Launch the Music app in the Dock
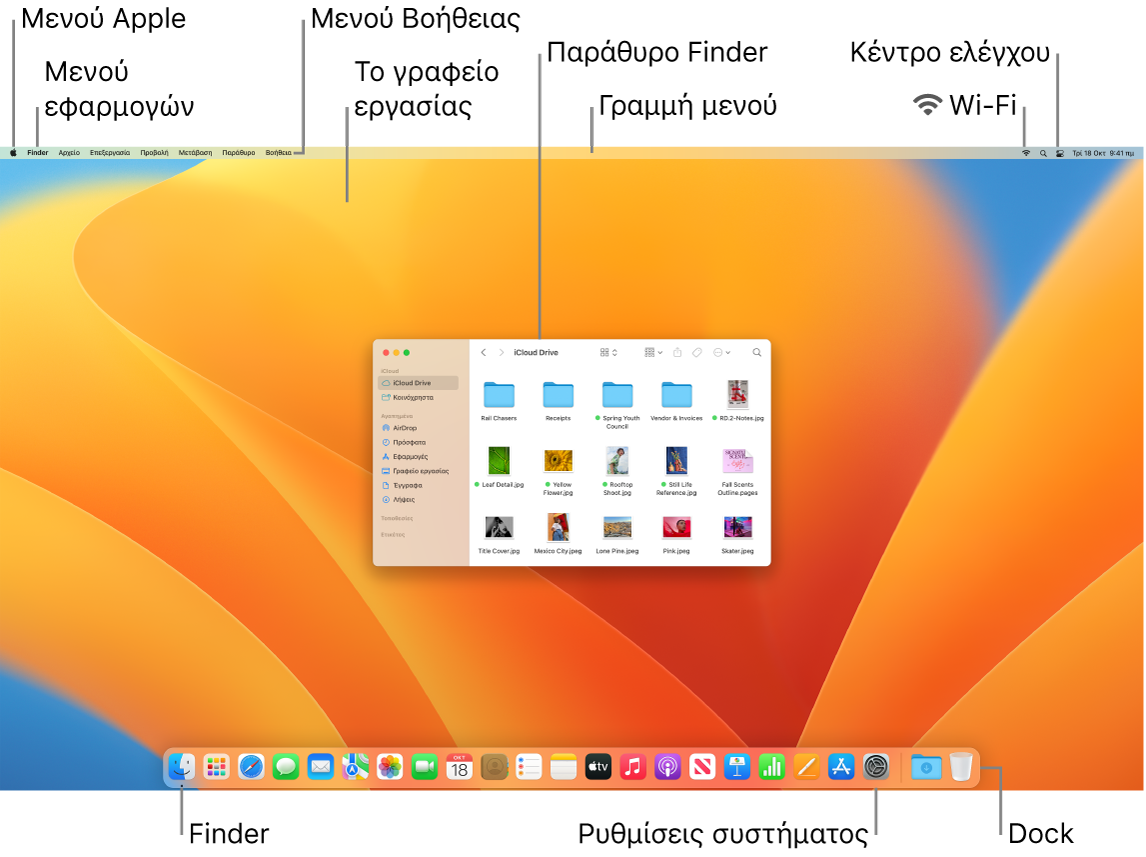The width and height of the screenshot is (1146, 857). point(631,768)
